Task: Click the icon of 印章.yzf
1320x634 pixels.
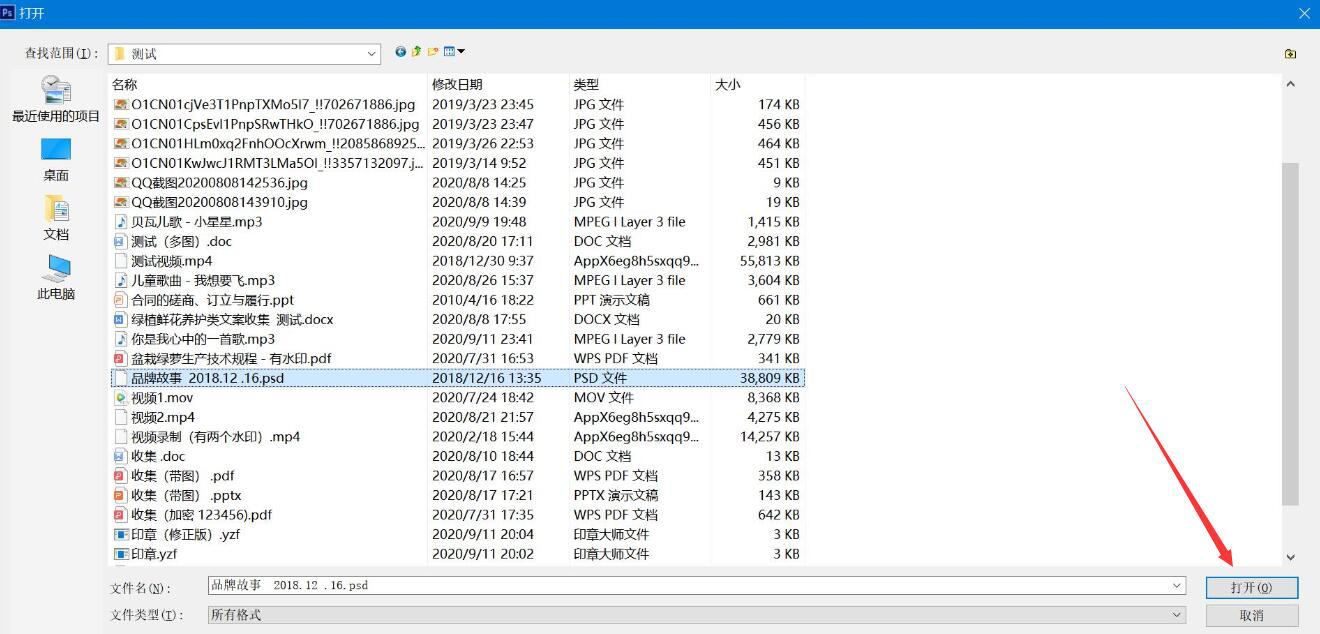Action: (121, 554)
